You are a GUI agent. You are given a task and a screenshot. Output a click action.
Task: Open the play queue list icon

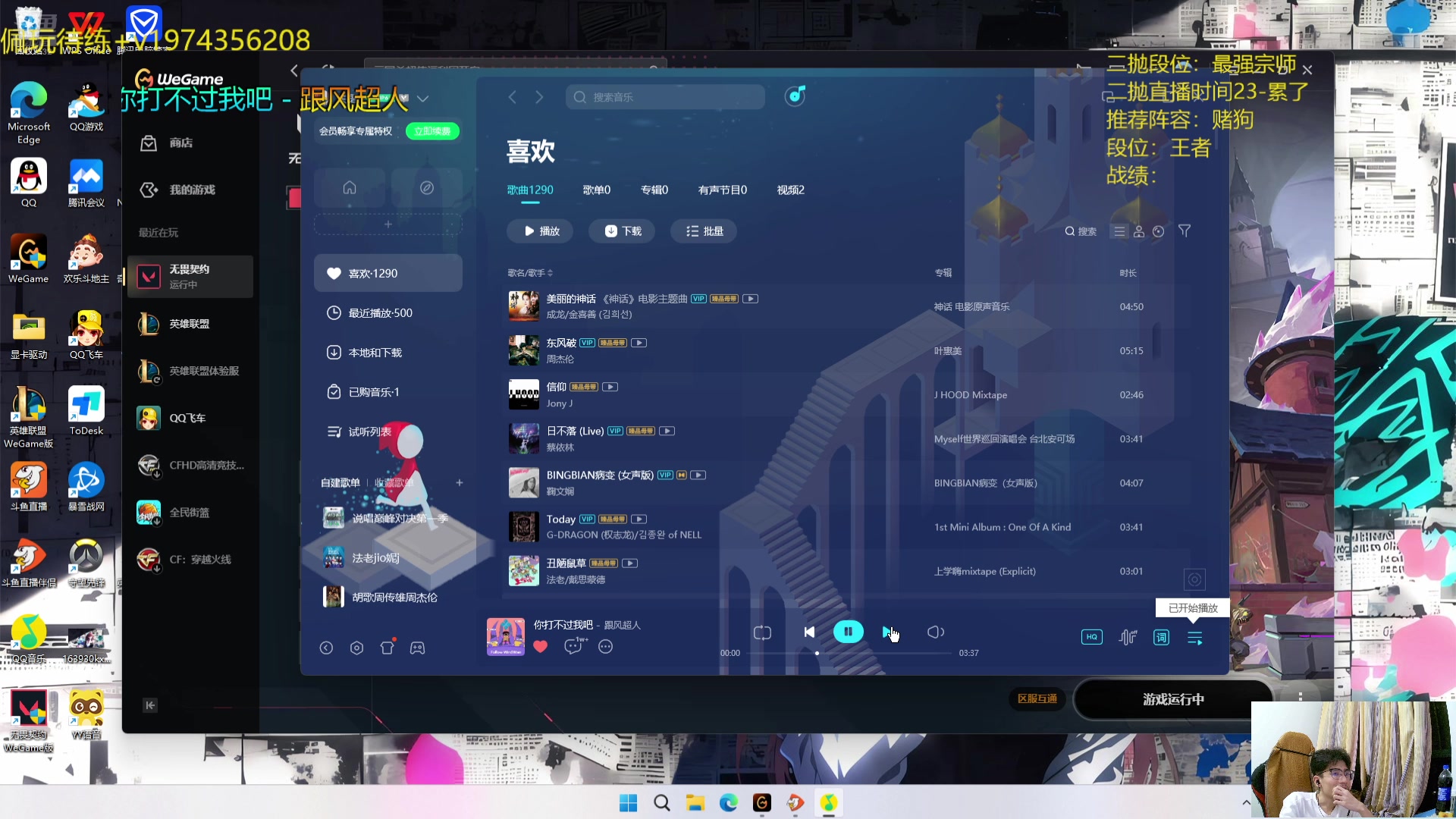(1195, 639)
